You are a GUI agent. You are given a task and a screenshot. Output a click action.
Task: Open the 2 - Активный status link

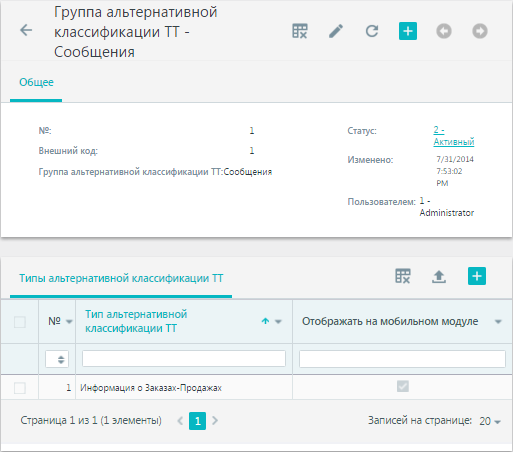[x=454, y=136]
